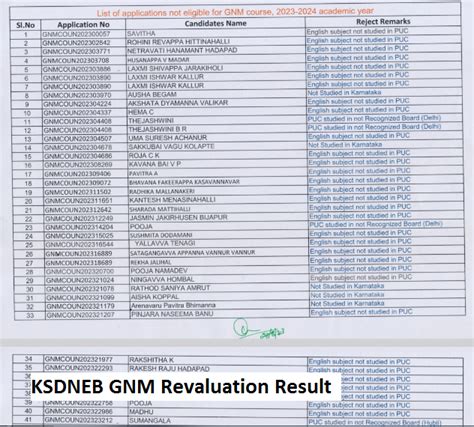Click SATAGANGAVVA APPANNA VANNUR VANNUR
The image size is (474, 427).
(x=193, y=253)
